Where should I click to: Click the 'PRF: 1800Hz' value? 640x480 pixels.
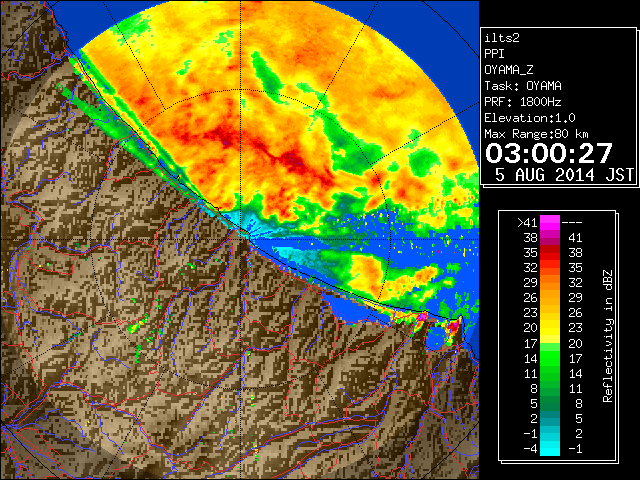[x=523, y=102]
